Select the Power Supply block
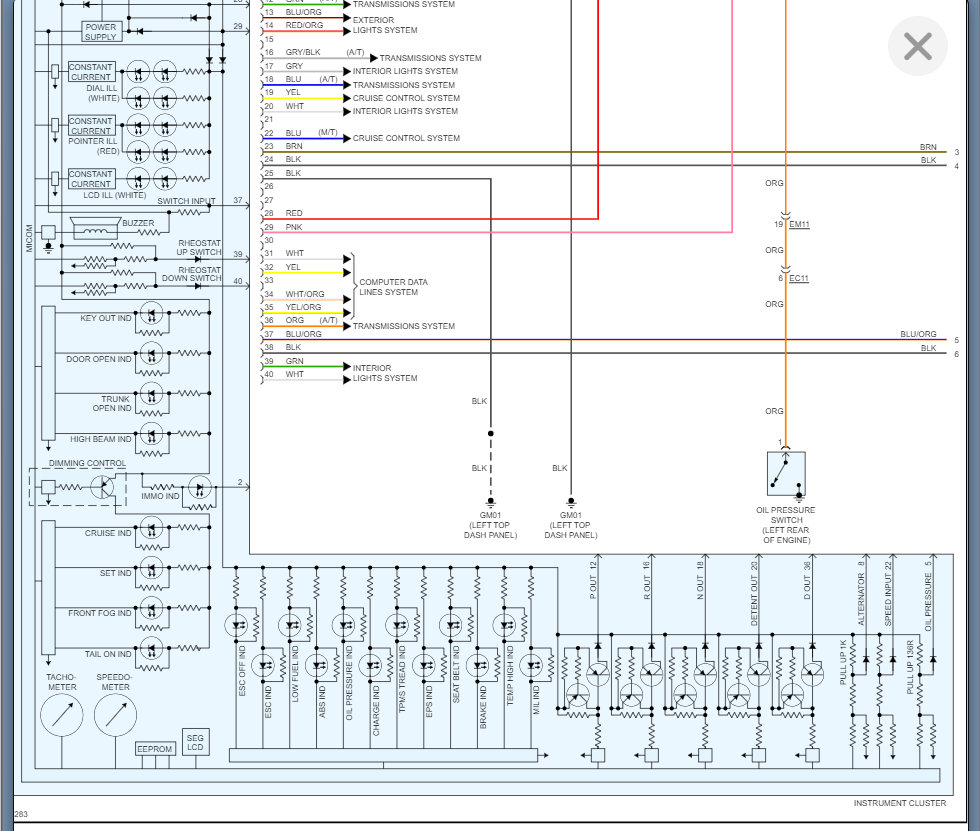 [101, 32]
